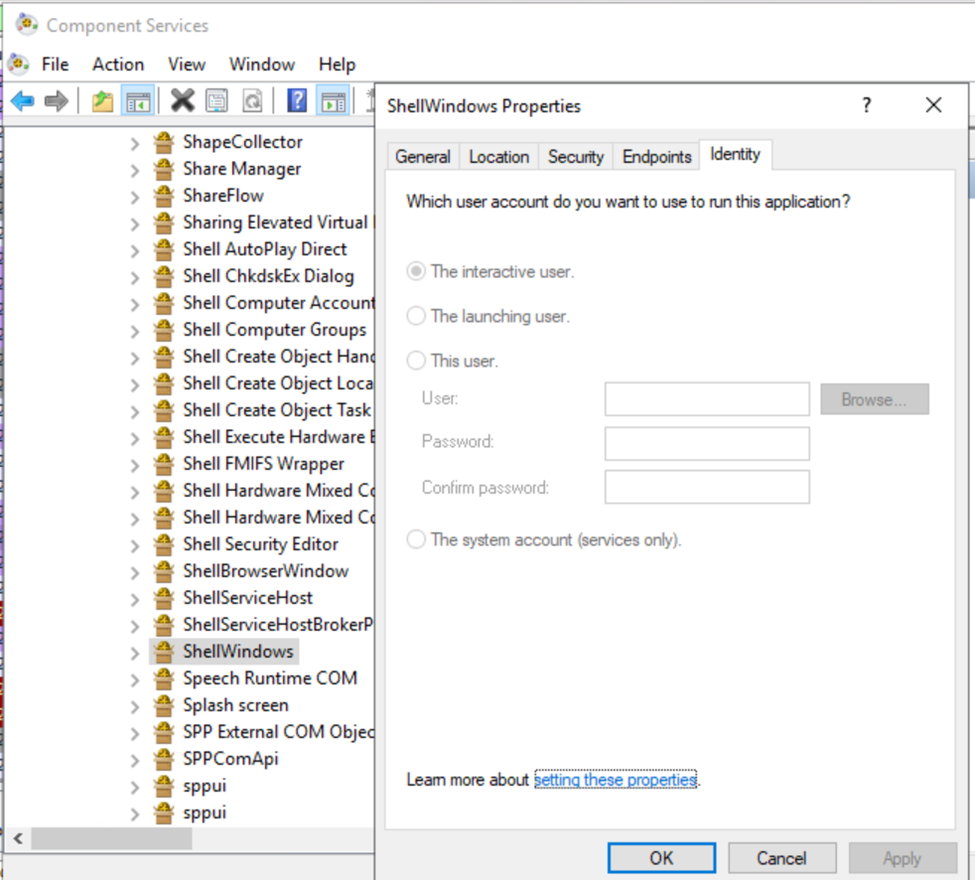Click the tree horizontal scrollbar thumb
Viewport: 975px width, 880px height.
point(112,838)
